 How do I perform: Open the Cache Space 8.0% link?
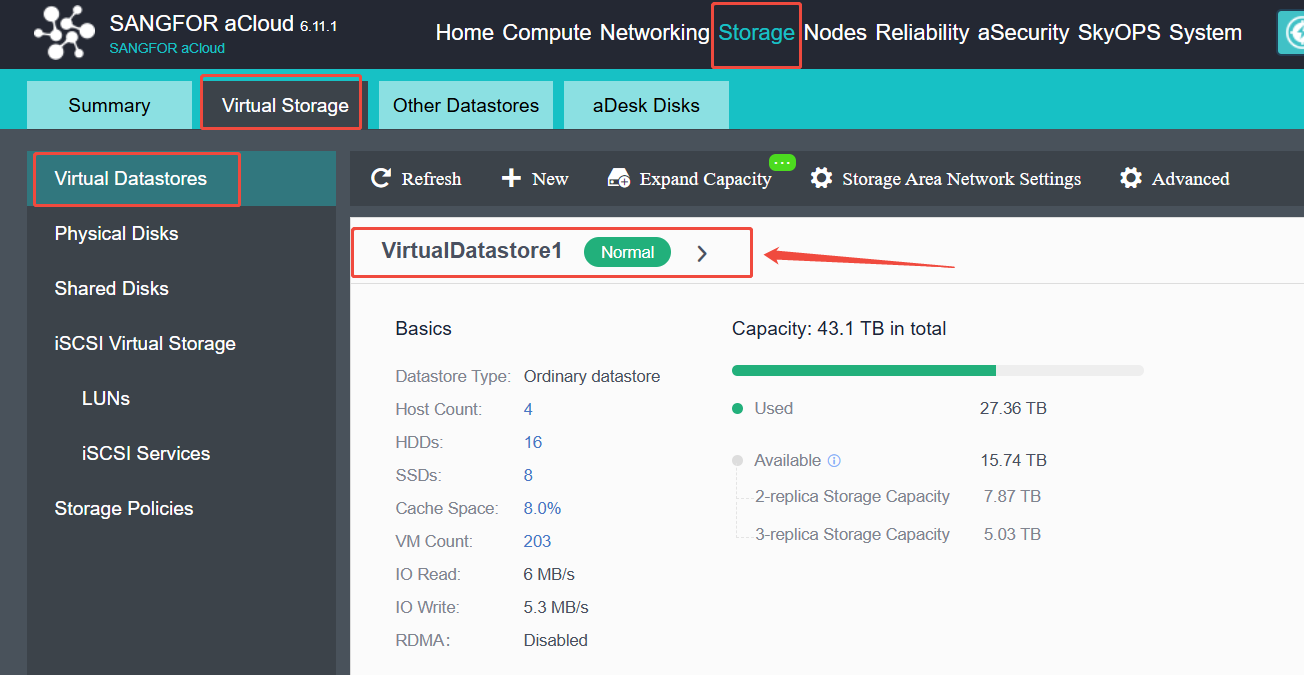(542, 508)
